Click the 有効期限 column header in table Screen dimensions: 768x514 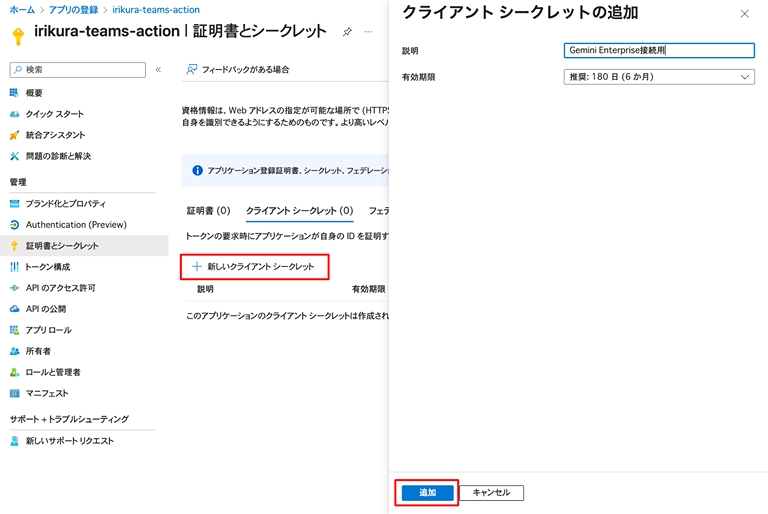point(368,289)
